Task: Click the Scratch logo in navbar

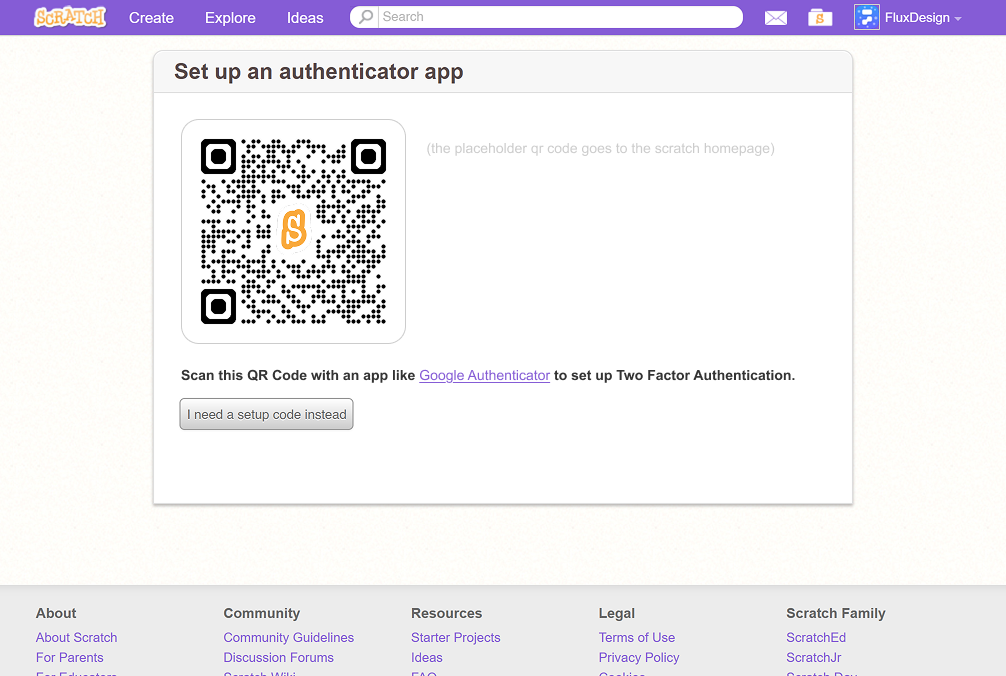Action: pyautogui.click(x=70, y=17)
